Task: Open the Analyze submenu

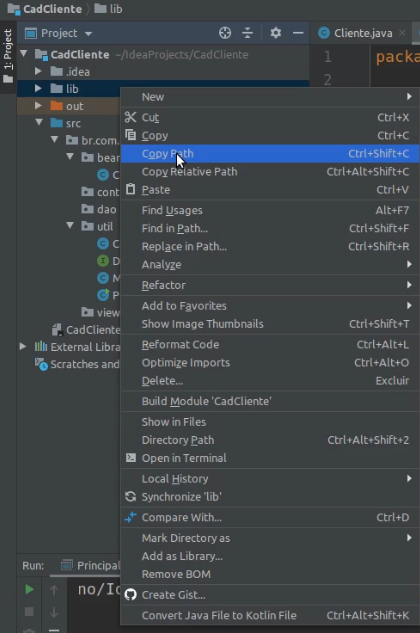Action: [270, 265]
